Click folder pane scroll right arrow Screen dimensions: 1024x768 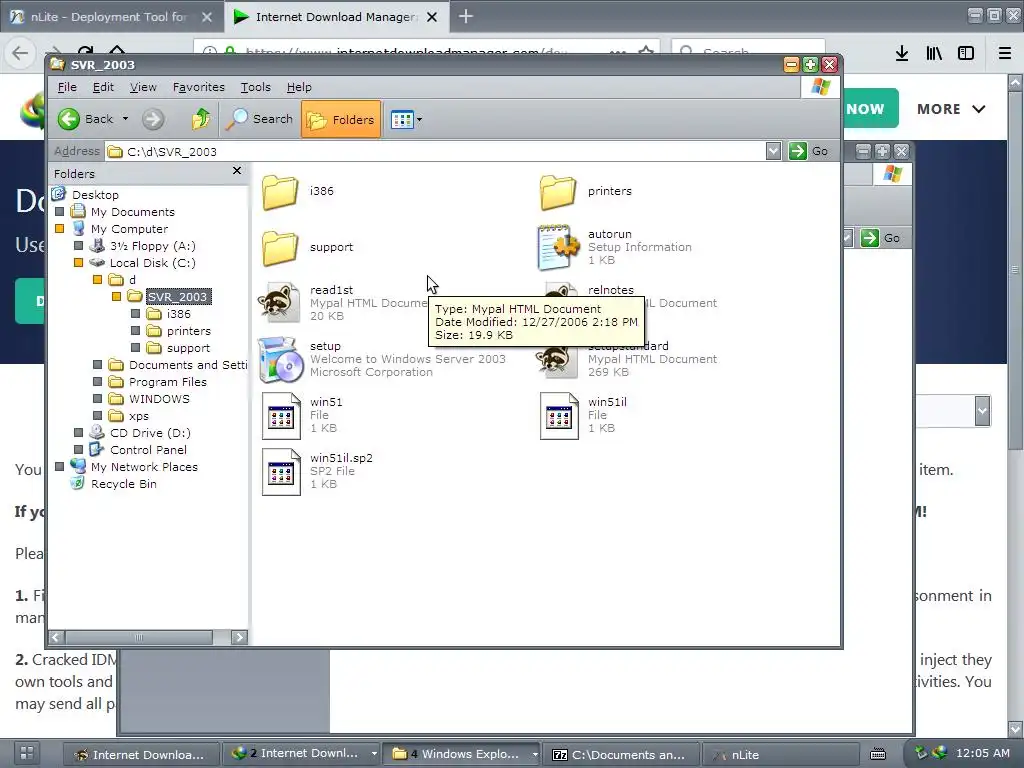click(240, 637)
